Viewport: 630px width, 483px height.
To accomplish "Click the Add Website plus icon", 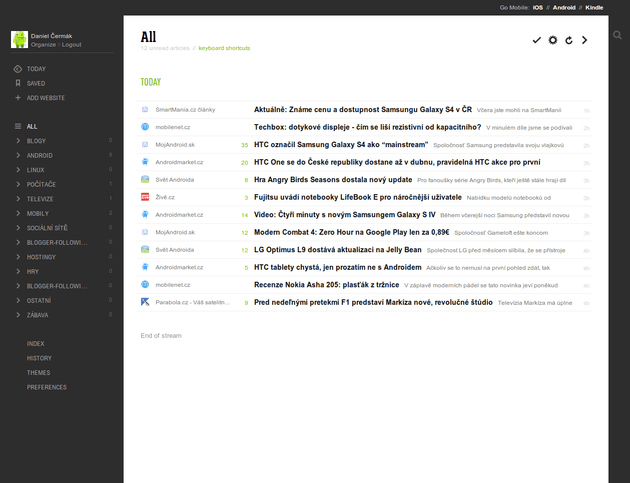I will (x=18, y=98).
